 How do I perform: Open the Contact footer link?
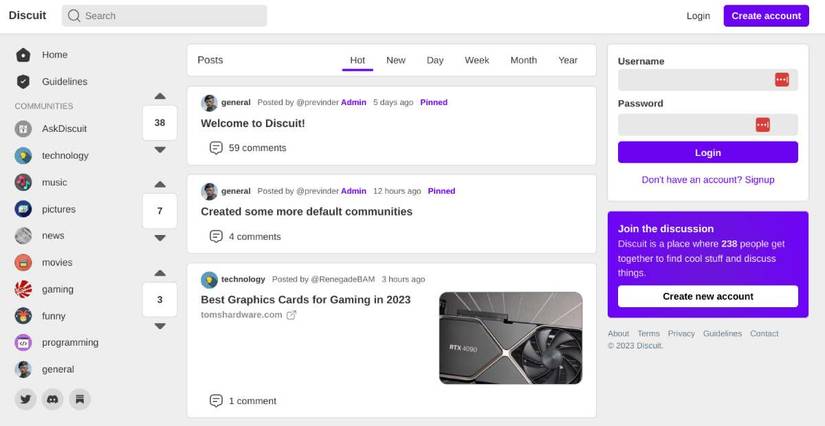pos(764,333)
